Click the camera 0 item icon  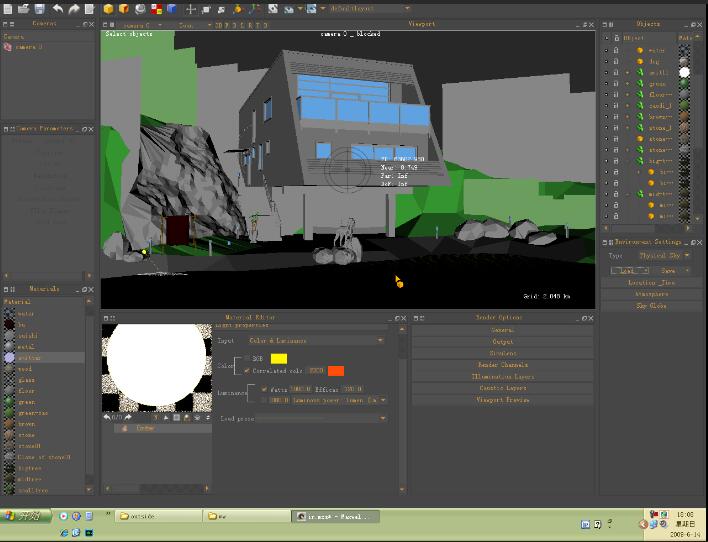(x=8, y=47)
